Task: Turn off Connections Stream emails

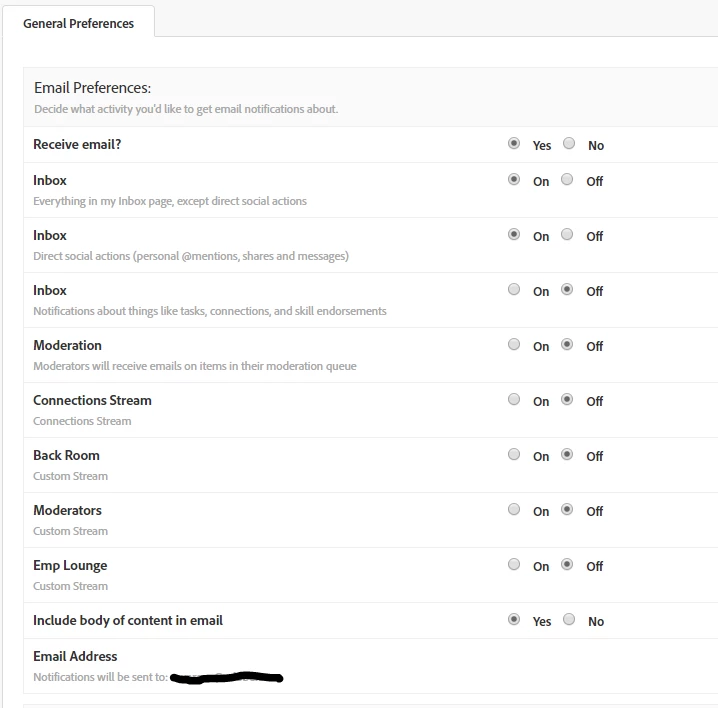Action: (567, 399)
